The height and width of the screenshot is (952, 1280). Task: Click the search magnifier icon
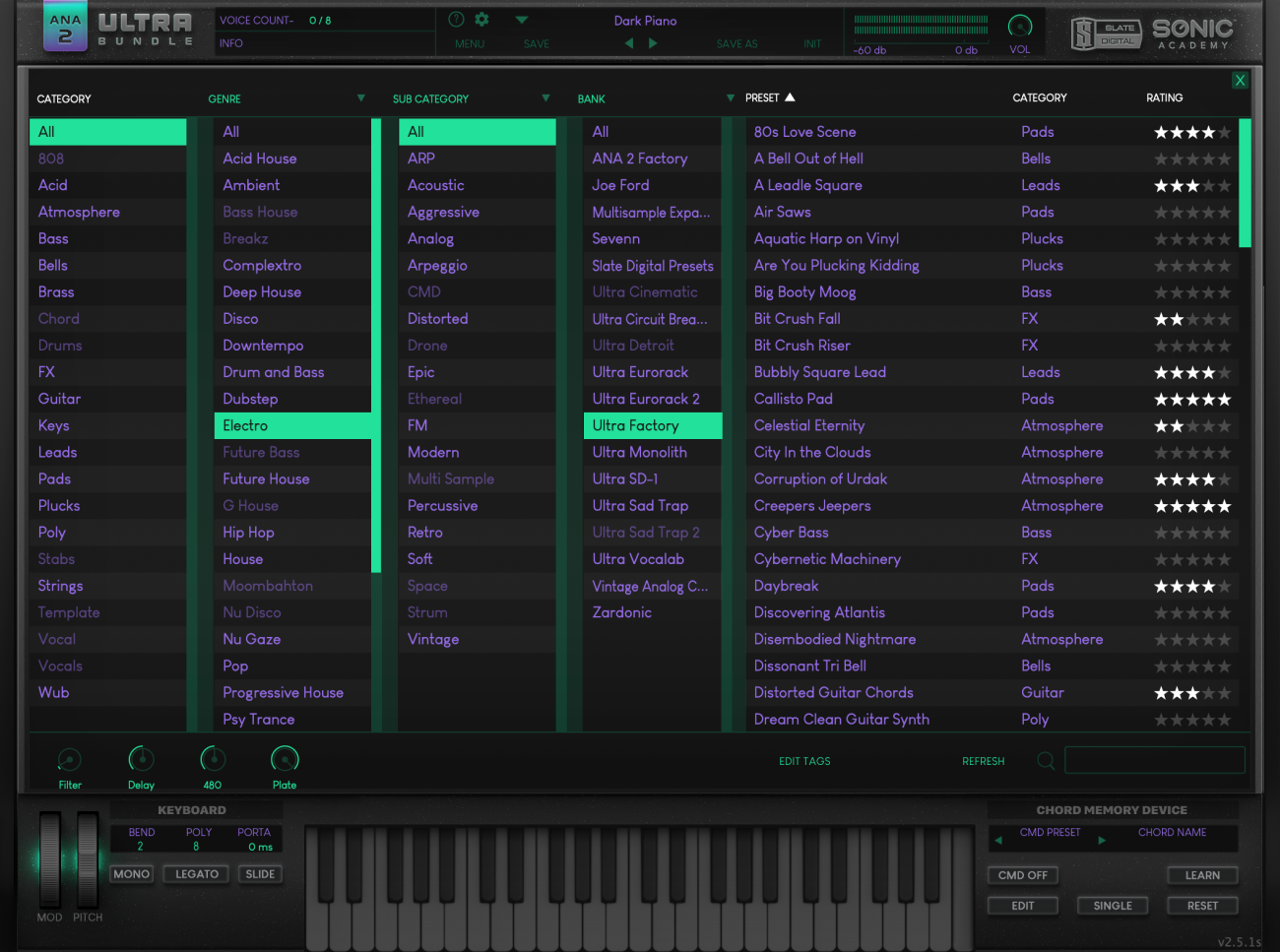point(1046,760)
